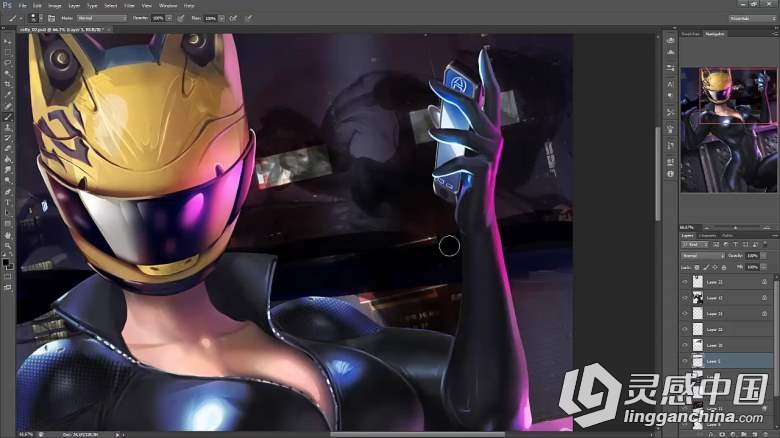
Task: Select the Quick Selection tool
Action: 7,74
